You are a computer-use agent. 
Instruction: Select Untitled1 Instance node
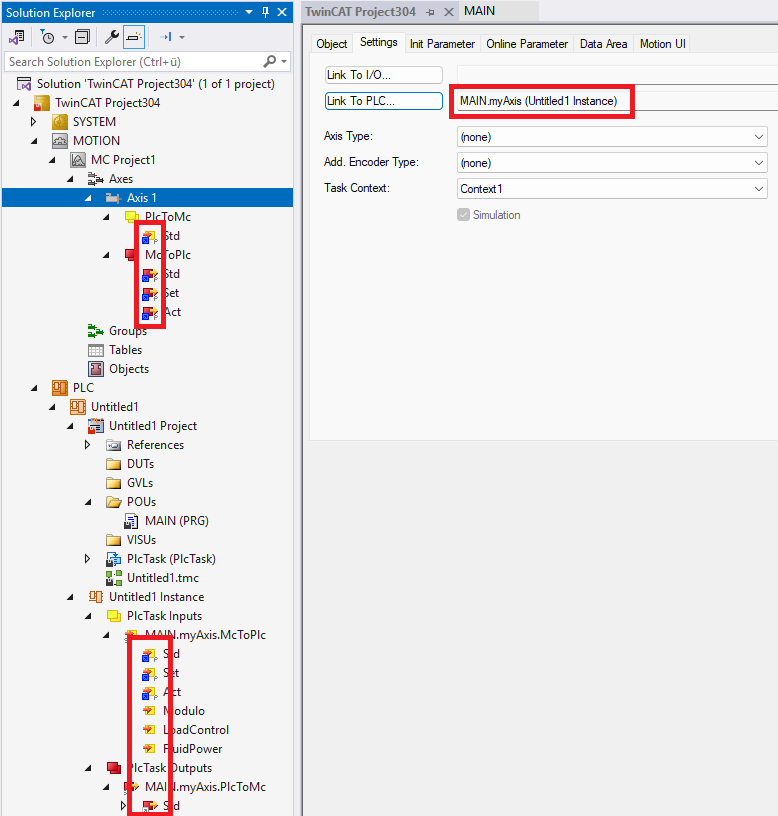click(x=156, y=597)
